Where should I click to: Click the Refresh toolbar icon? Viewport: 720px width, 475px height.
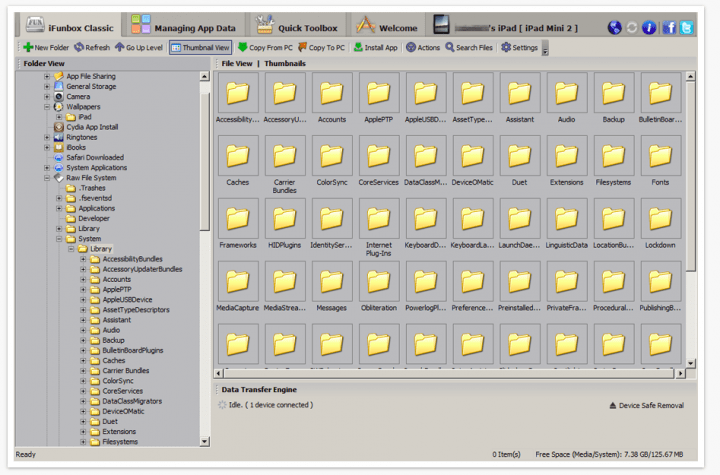click(79, 47)
